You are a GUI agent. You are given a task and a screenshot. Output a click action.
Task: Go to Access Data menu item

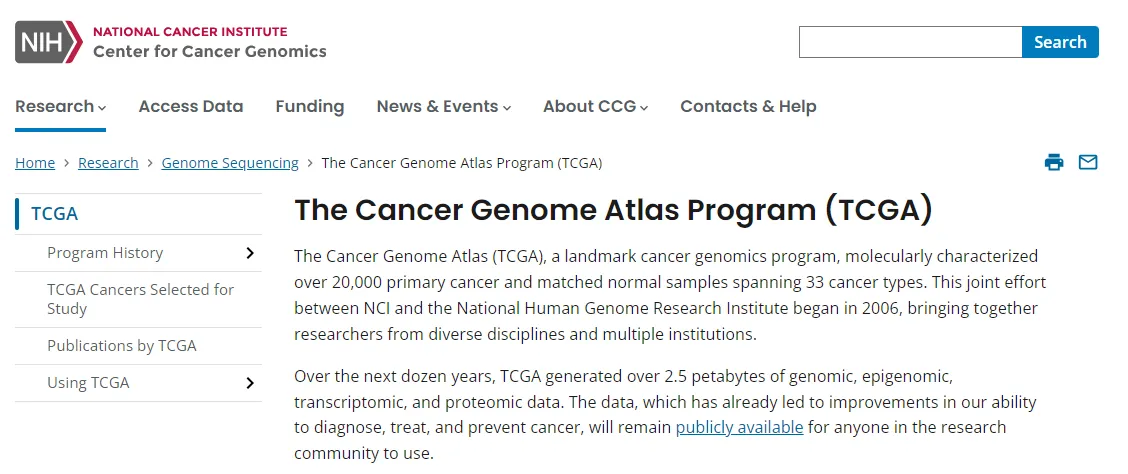(191, 107)
